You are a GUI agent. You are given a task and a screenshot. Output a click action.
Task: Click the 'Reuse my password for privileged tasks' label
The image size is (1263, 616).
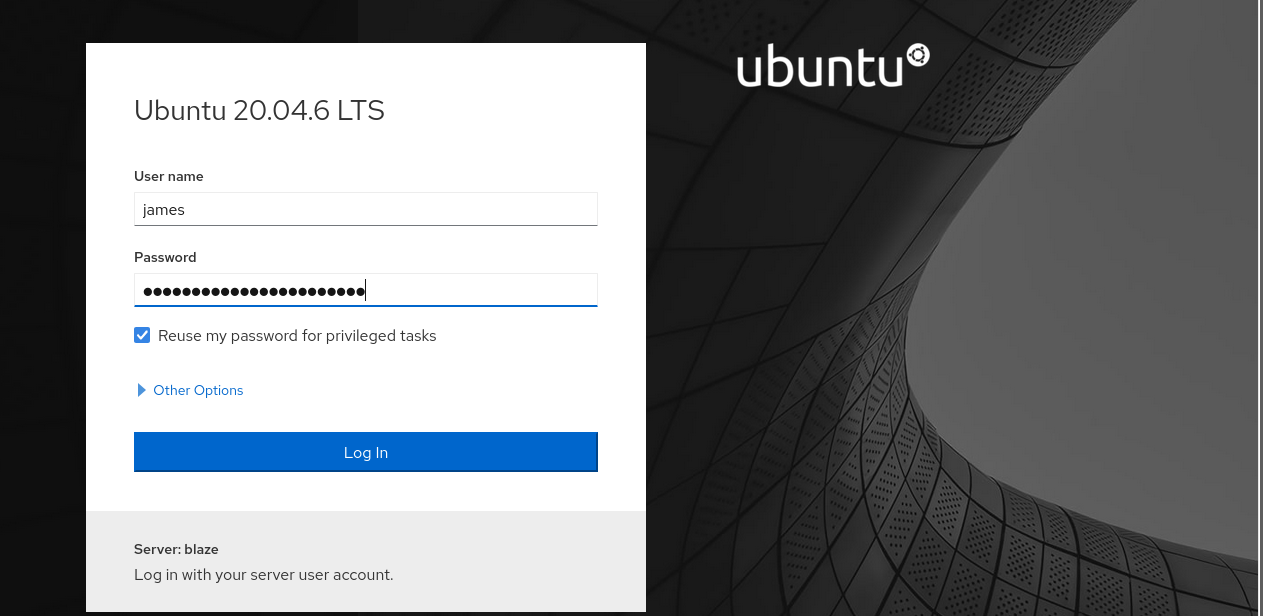(297, 336)
